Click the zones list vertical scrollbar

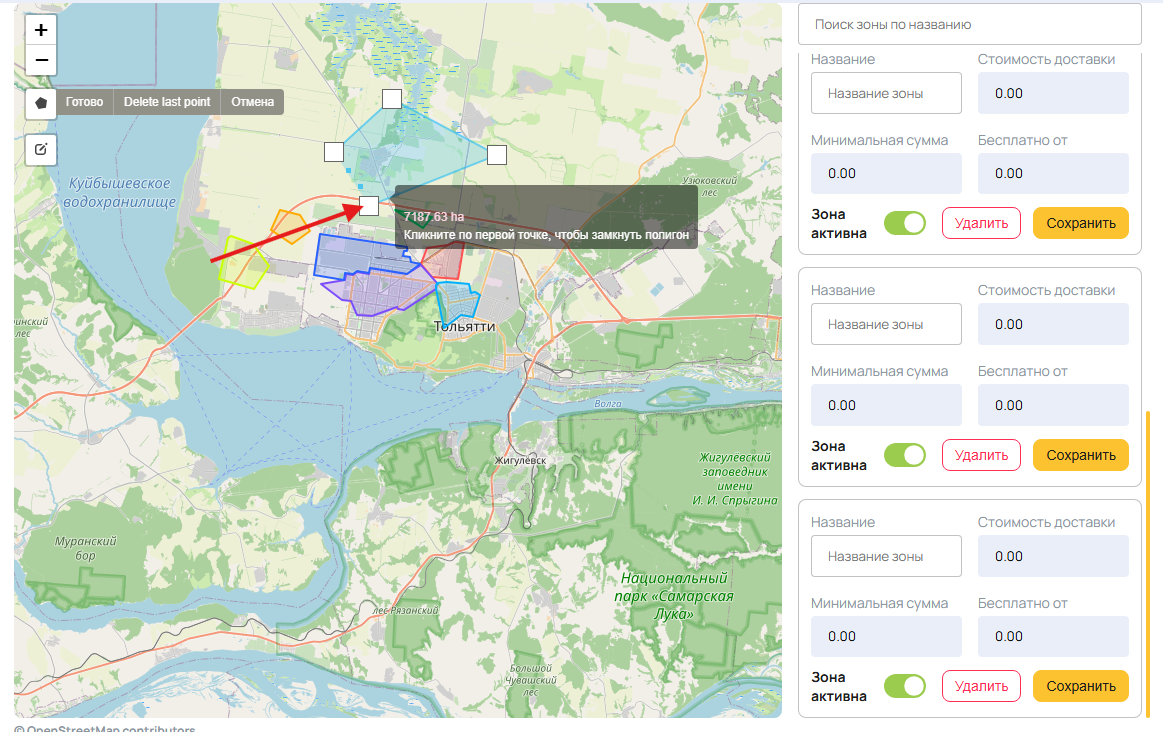click(x=1147, y=562)
